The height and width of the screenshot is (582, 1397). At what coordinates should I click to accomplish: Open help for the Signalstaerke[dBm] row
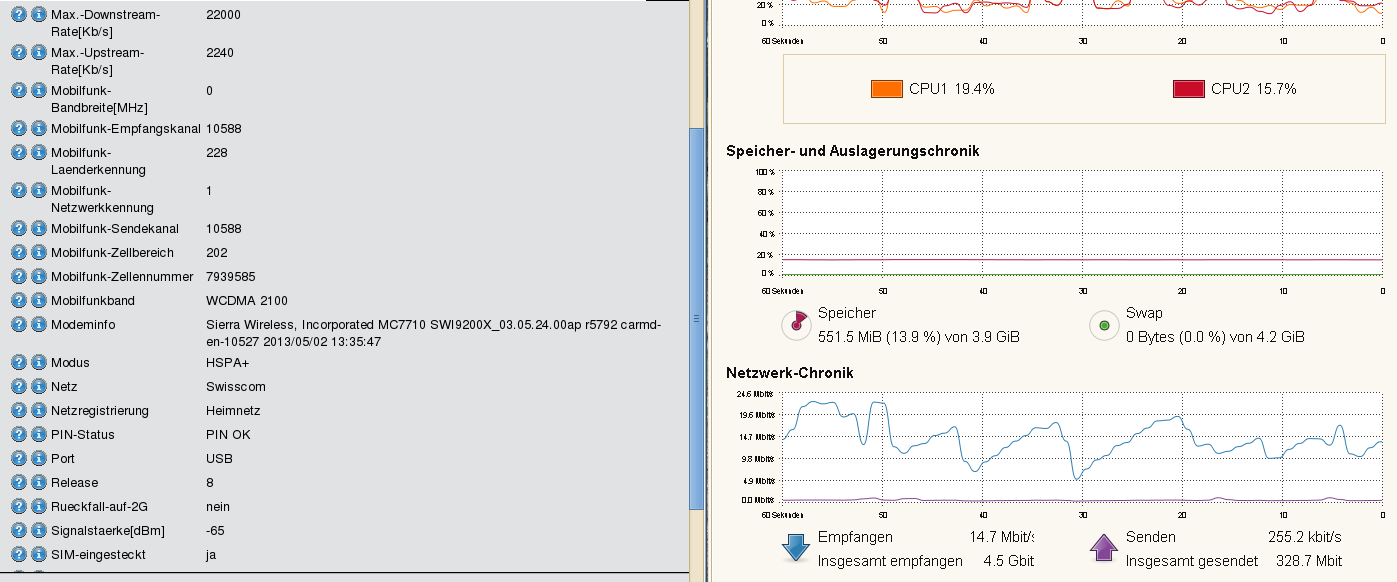point(19,530)
